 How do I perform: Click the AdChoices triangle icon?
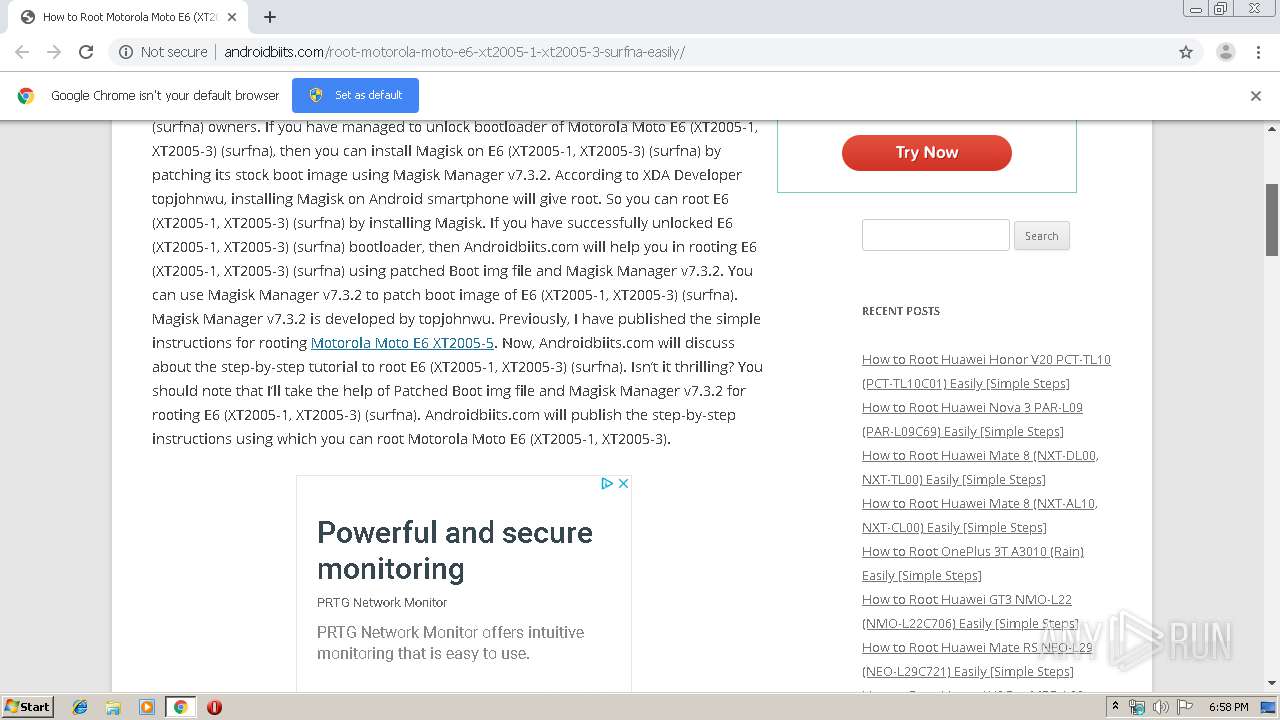(606, 483)
